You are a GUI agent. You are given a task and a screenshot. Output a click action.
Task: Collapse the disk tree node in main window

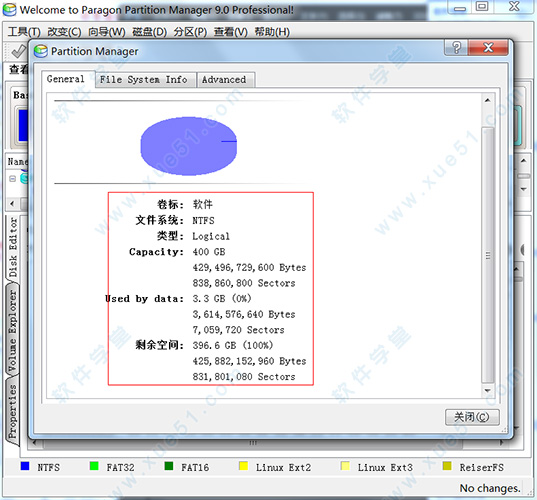(12, 179)
